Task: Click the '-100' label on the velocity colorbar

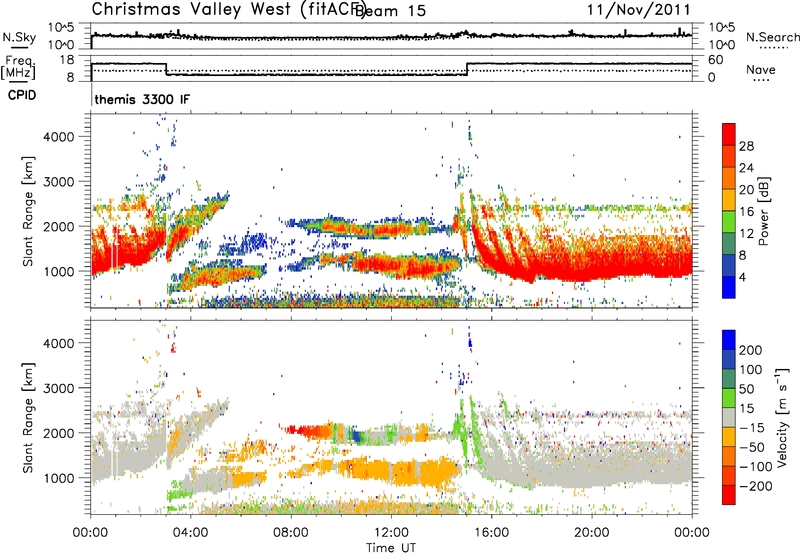Action: pos(756,467)
